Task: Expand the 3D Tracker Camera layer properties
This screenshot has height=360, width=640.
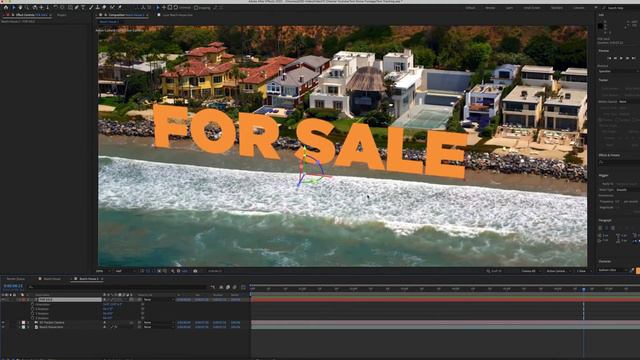Action: tap(19, 322)
